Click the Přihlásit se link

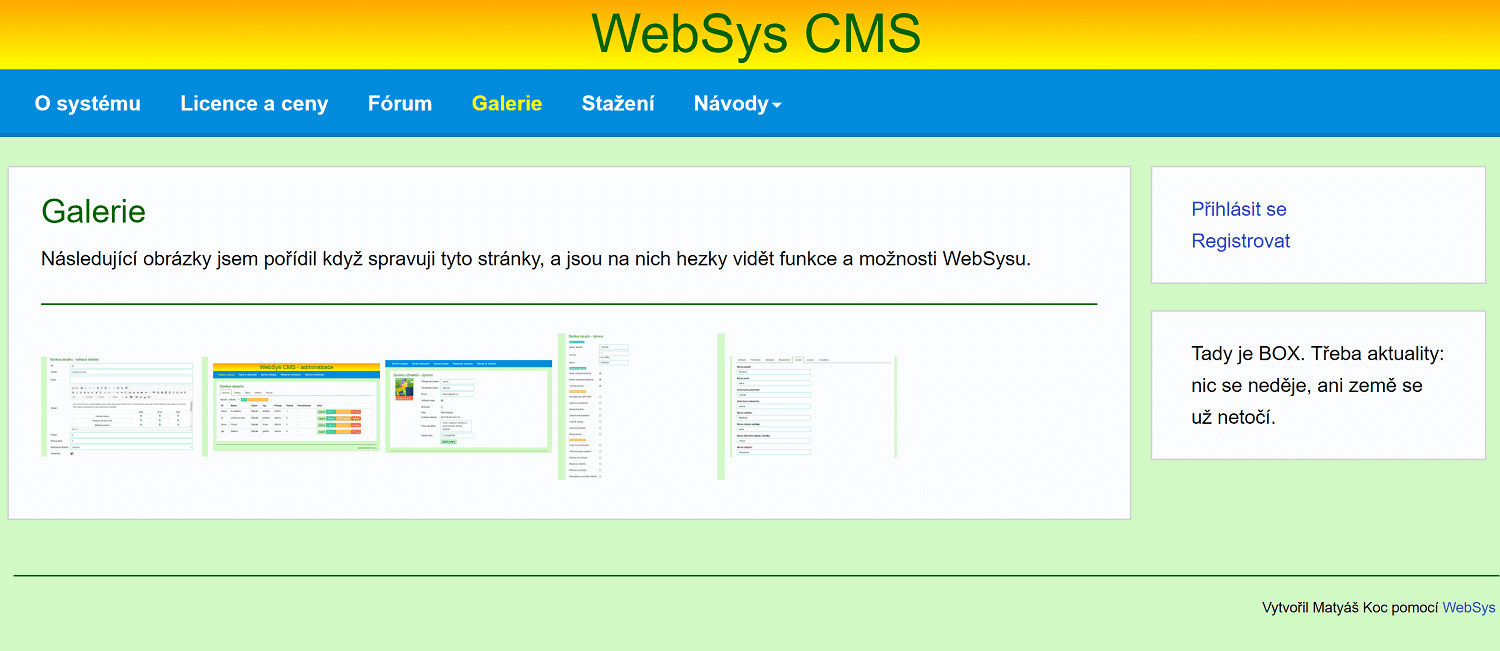coord(1239,209)
